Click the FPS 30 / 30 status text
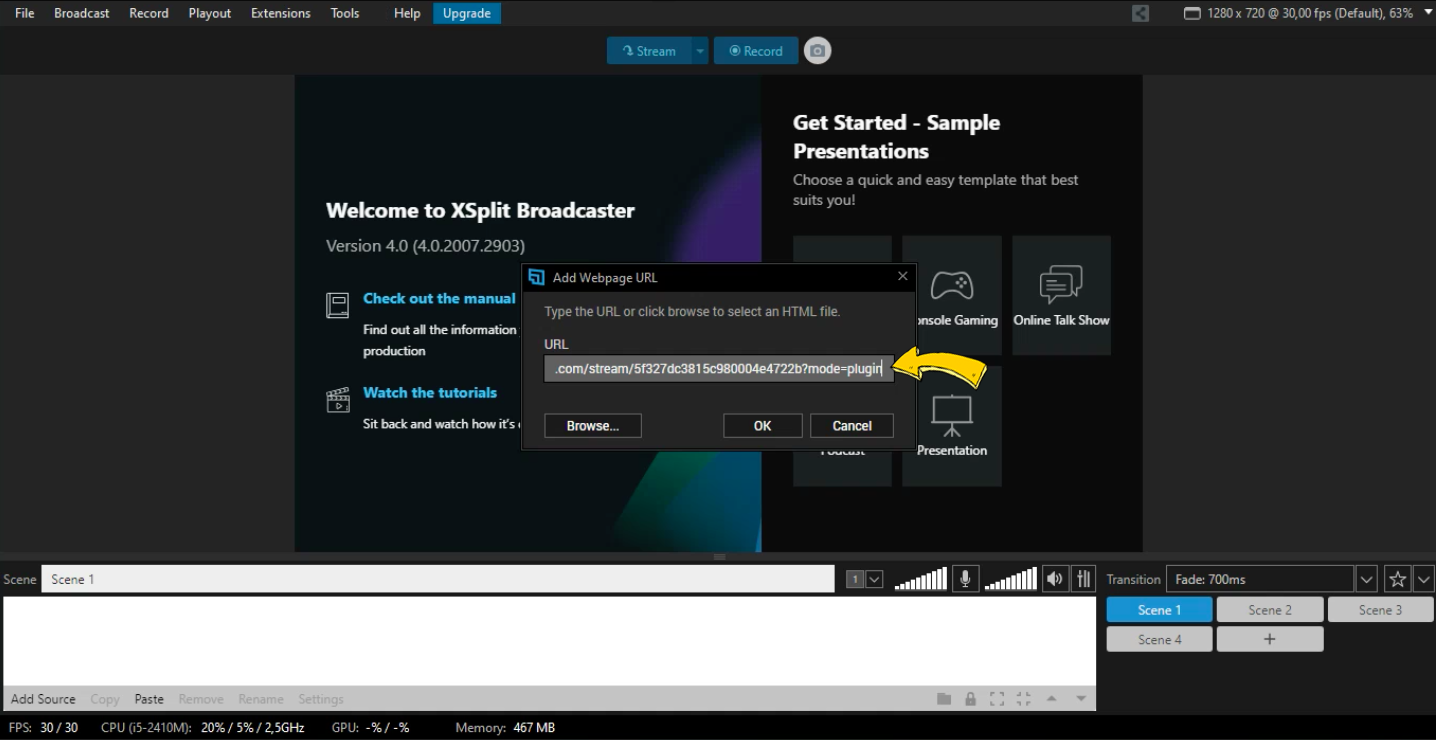The width and height of the screenshot is (1436, 740). click(x=43, y=728)
